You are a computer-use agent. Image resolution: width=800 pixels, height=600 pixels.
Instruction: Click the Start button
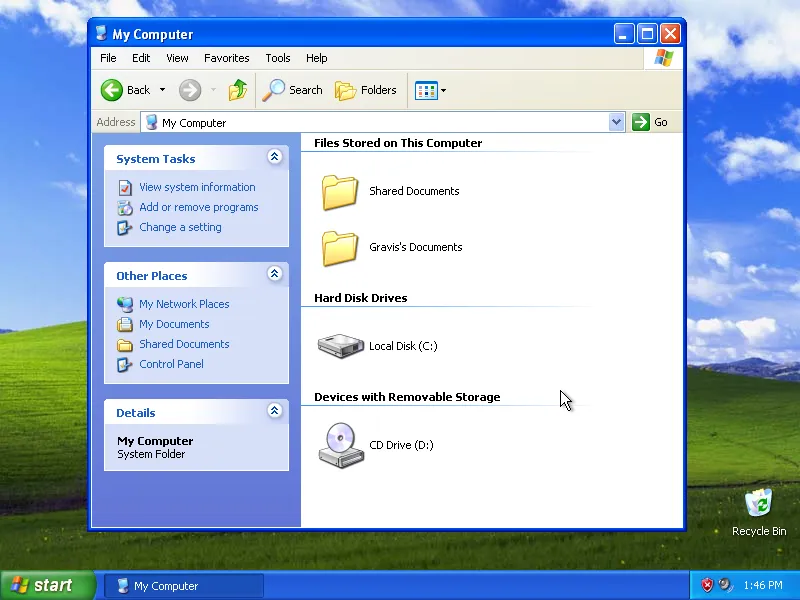tap(45, 585)
